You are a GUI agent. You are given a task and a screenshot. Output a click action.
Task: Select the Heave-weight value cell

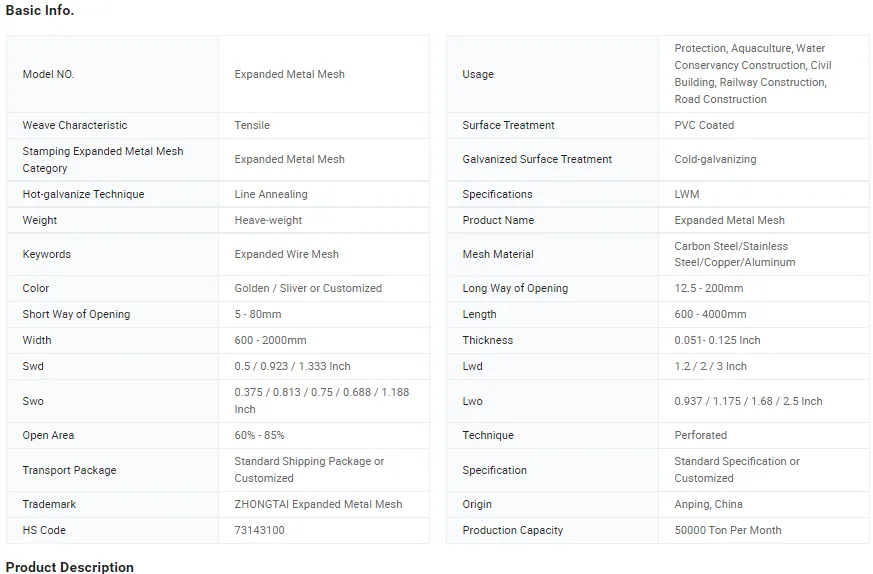point(268,220)
